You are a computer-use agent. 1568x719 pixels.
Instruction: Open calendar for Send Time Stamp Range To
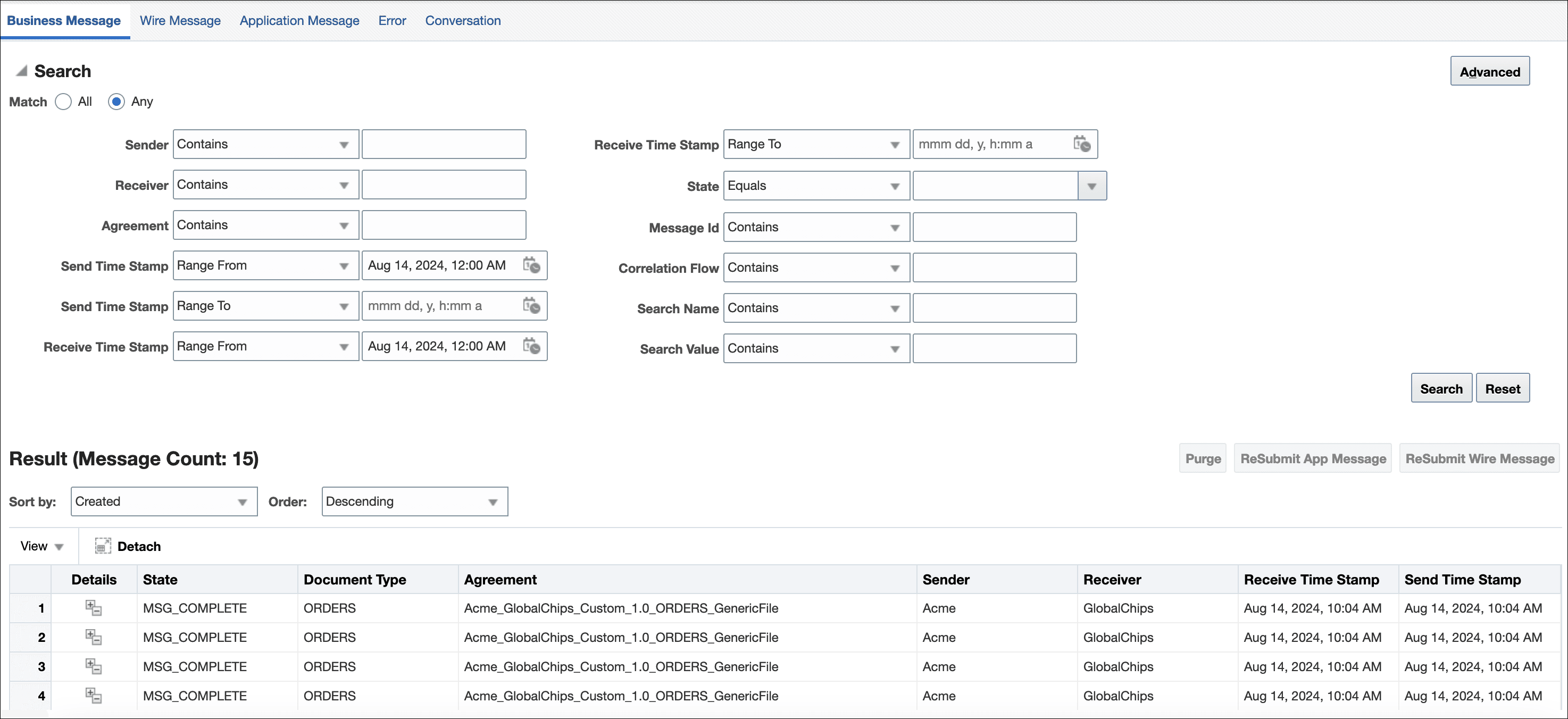531,306
